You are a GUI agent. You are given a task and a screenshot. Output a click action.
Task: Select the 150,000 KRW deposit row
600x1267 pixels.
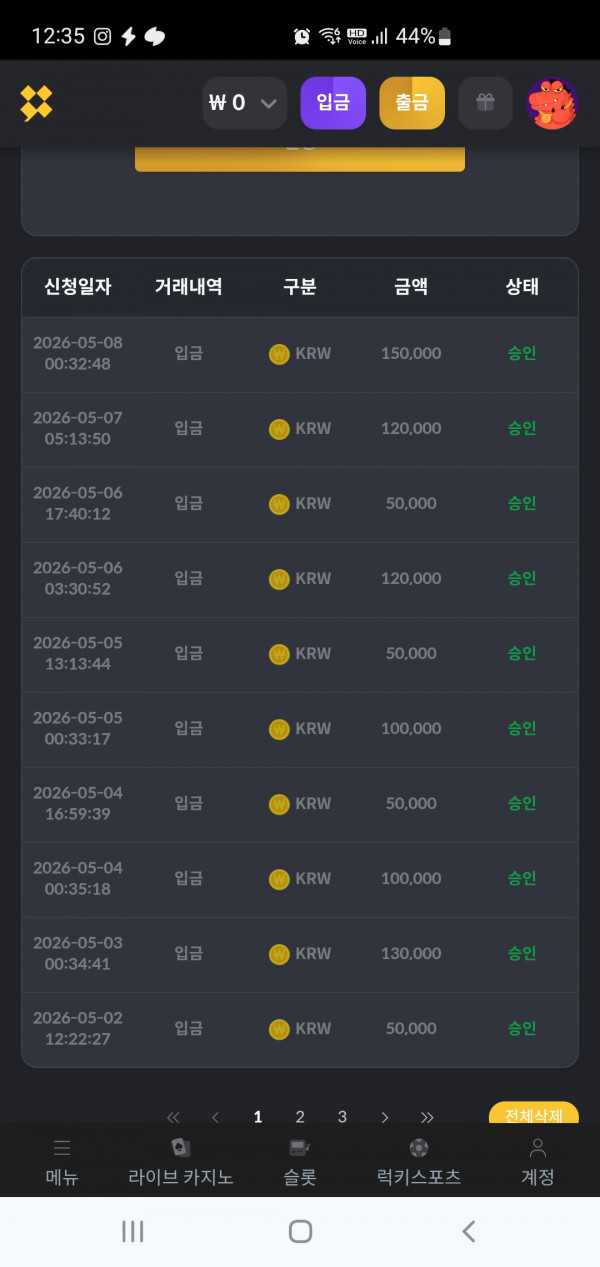pyautogui.click(x=300, y=354)
